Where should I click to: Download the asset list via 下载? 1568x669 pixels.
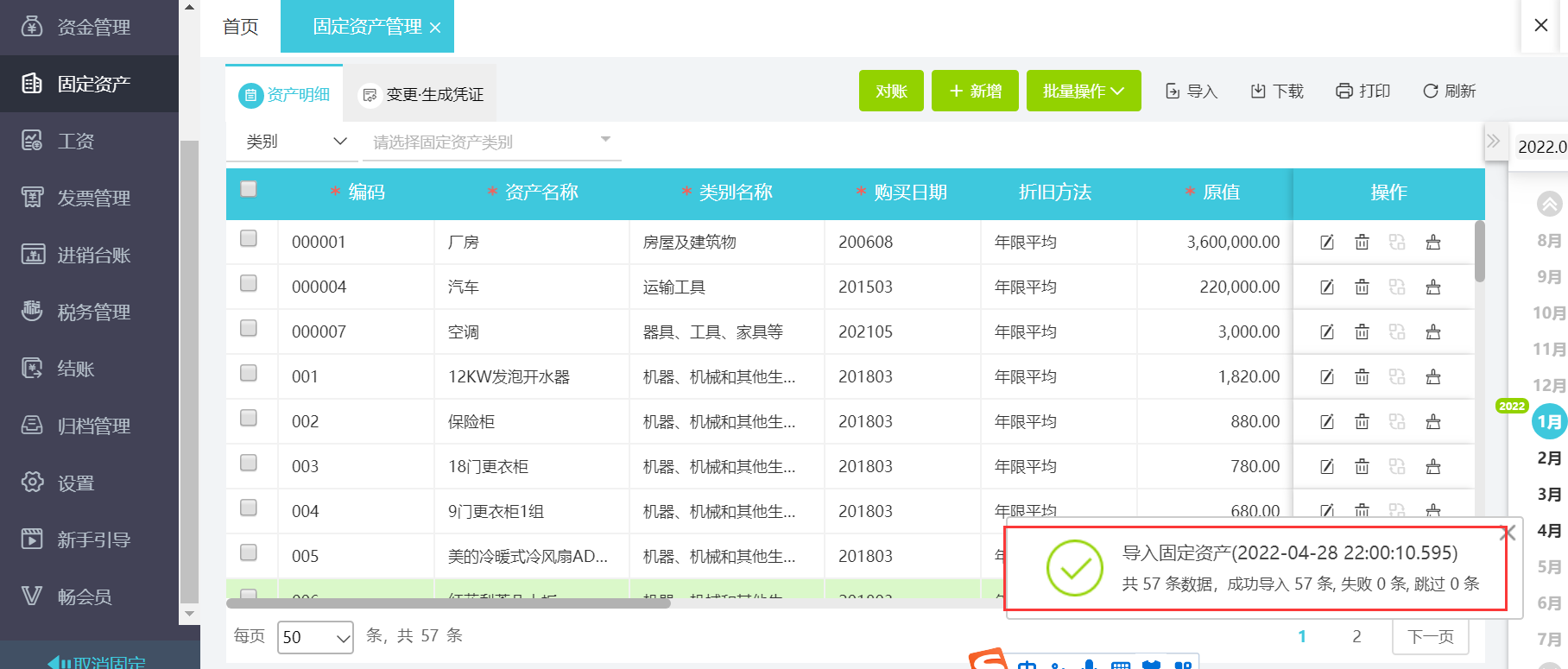click(x=1277, y=92)
